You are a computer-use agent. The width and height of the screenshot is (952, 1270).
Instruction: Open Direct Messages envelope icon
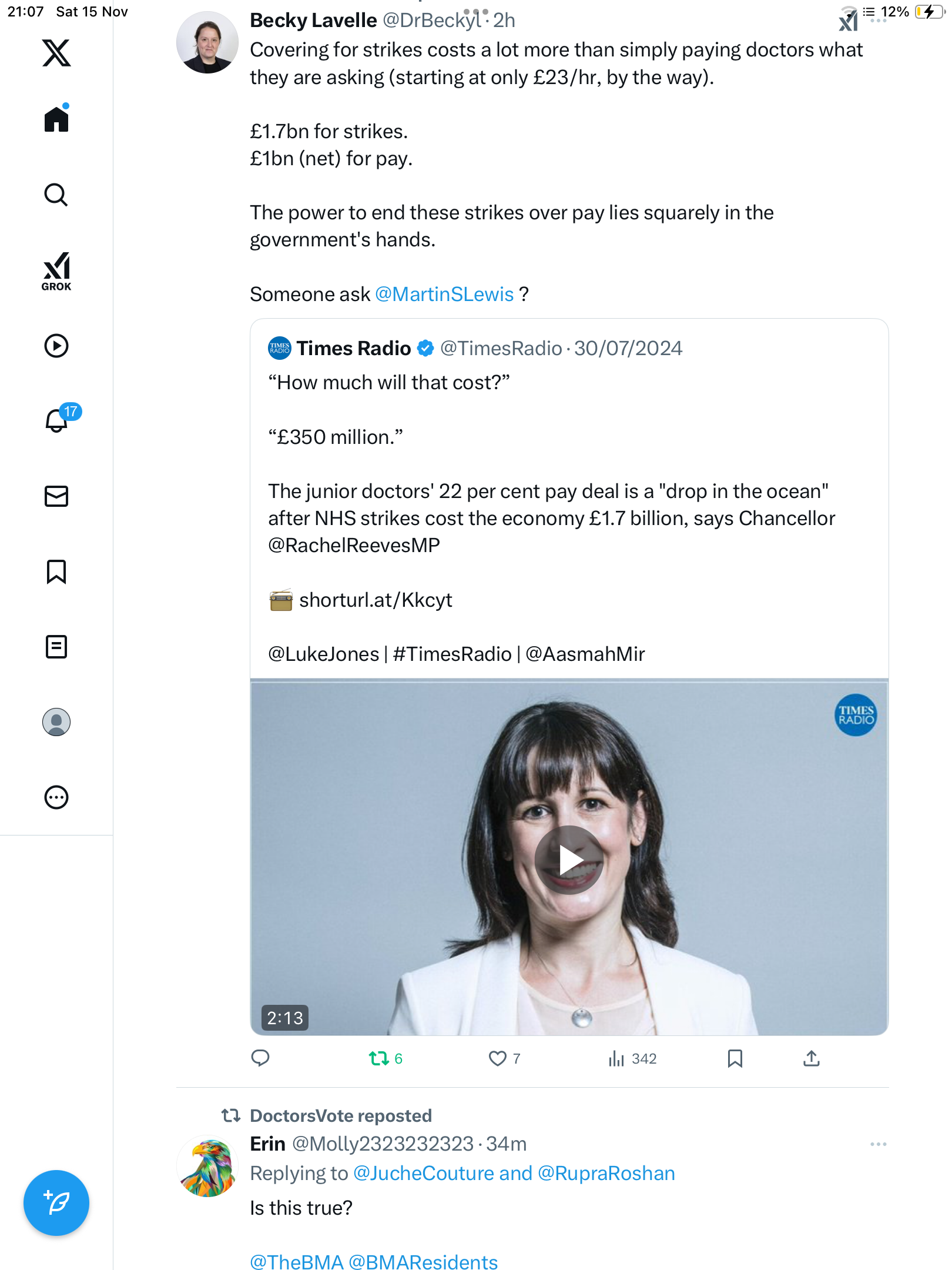tap(56, 496)
